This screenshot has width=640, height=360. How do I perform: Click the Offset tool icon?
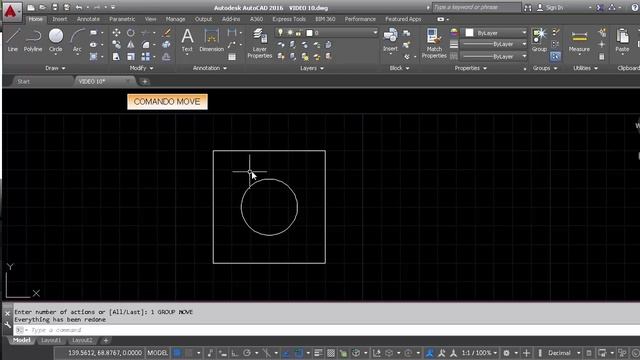coord(167,56)
